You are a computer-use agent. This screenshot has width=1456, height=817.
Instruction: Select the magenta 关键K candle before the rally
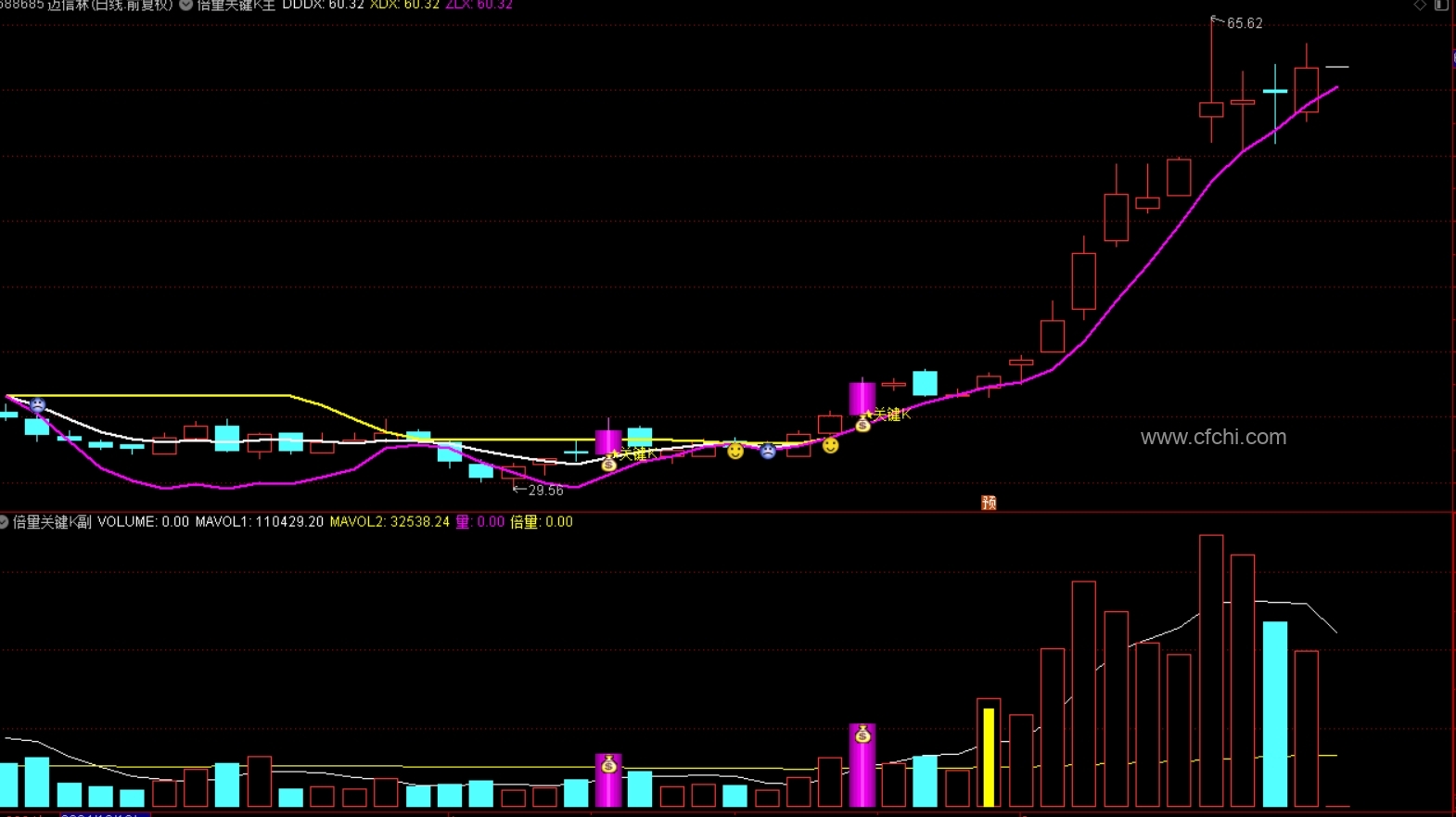(x=862, y=399)
